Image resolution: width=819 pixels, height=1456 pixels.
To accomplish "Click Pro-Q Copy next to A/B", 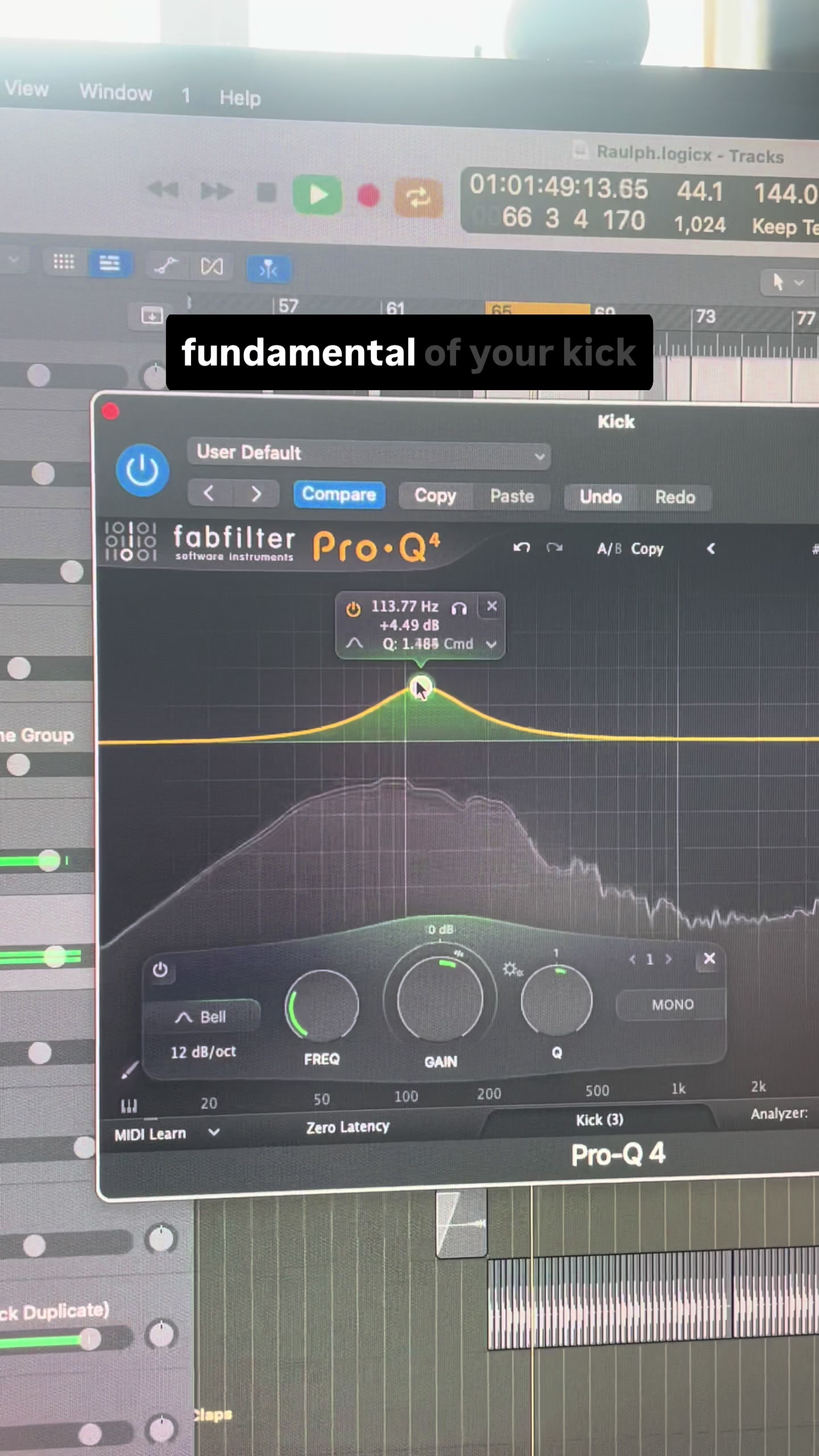I will 647,549.
